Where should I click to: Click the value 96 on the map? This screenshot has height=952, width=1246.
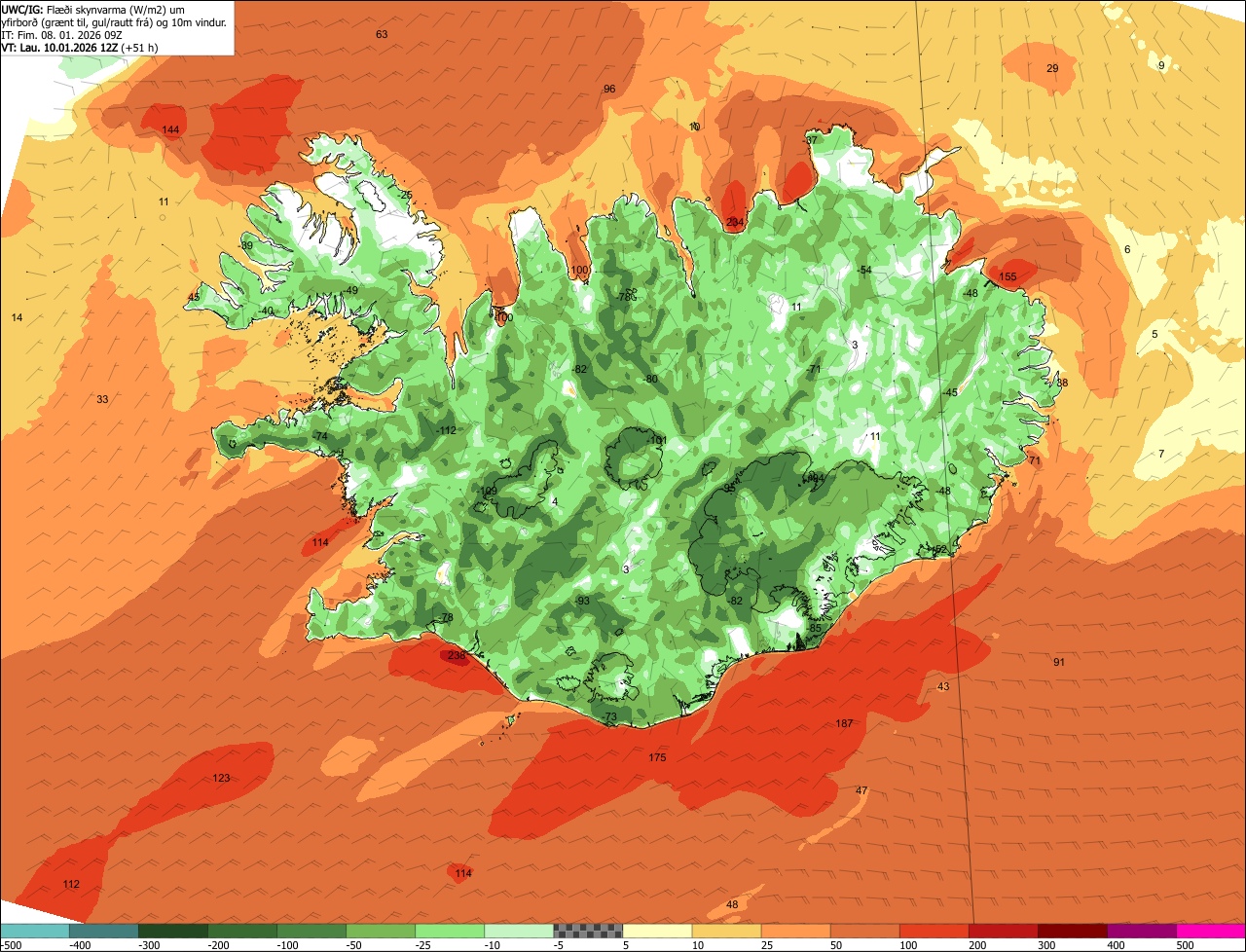click(609, 89)
